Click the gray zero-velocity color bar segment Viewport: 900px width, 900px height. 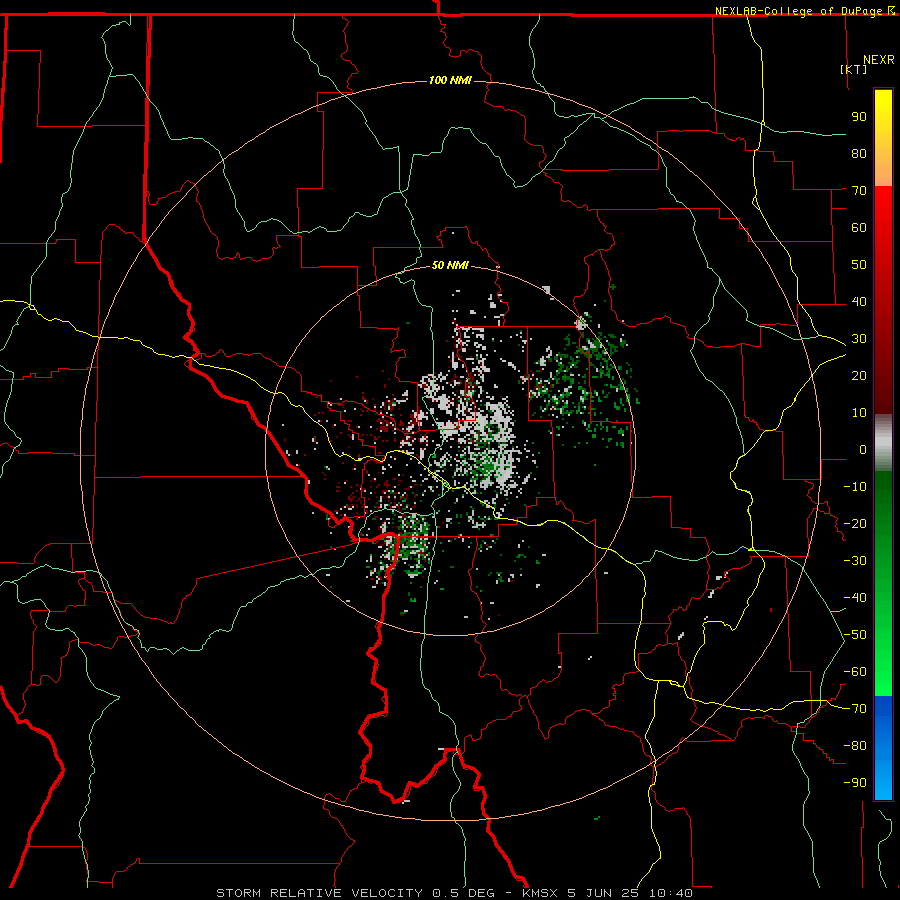click(883, 443)
